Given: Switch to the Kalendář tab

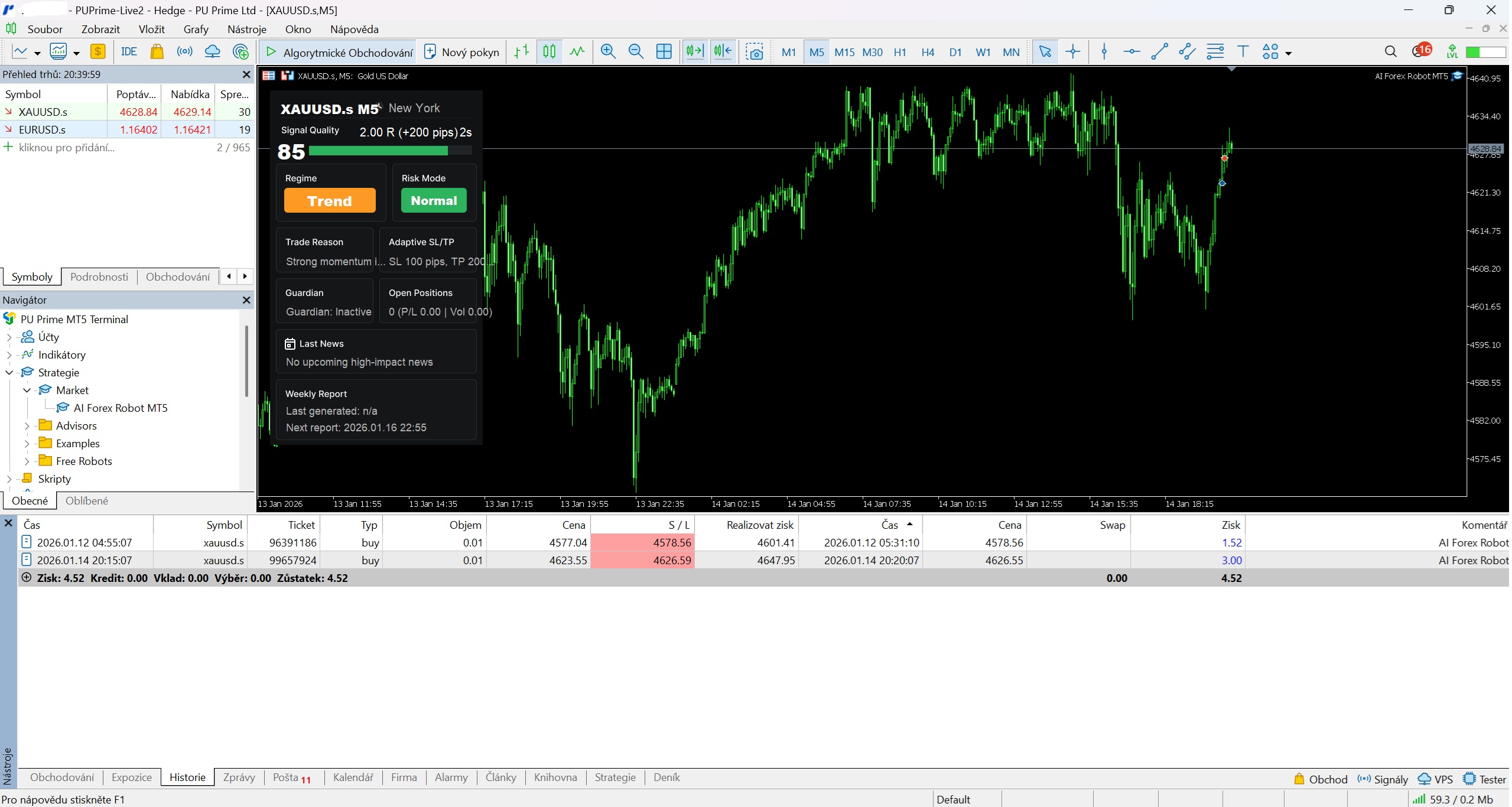Looking at the screenshot, I should 353,777.
